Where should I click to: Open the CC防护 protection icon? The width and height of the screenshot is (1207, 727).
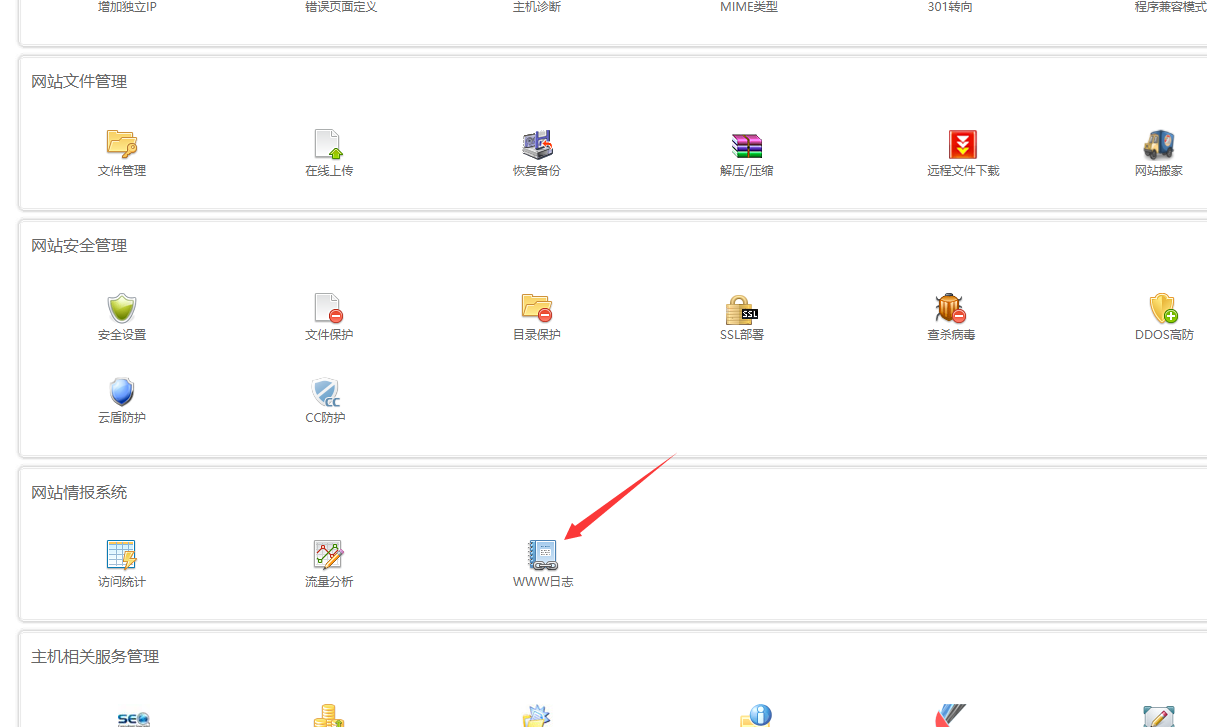[x=325, y=392]
